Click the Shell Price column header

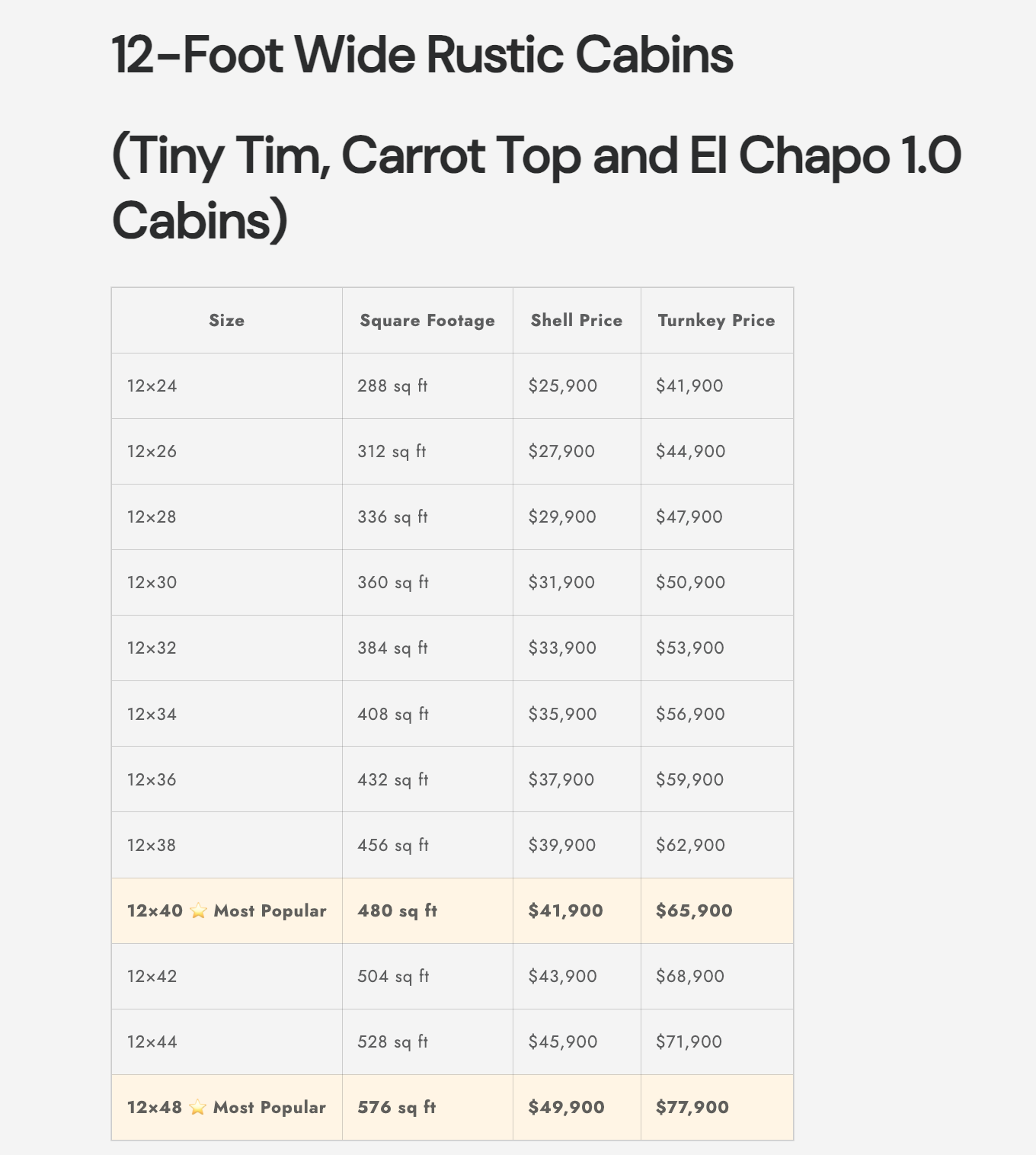point(577,321)
